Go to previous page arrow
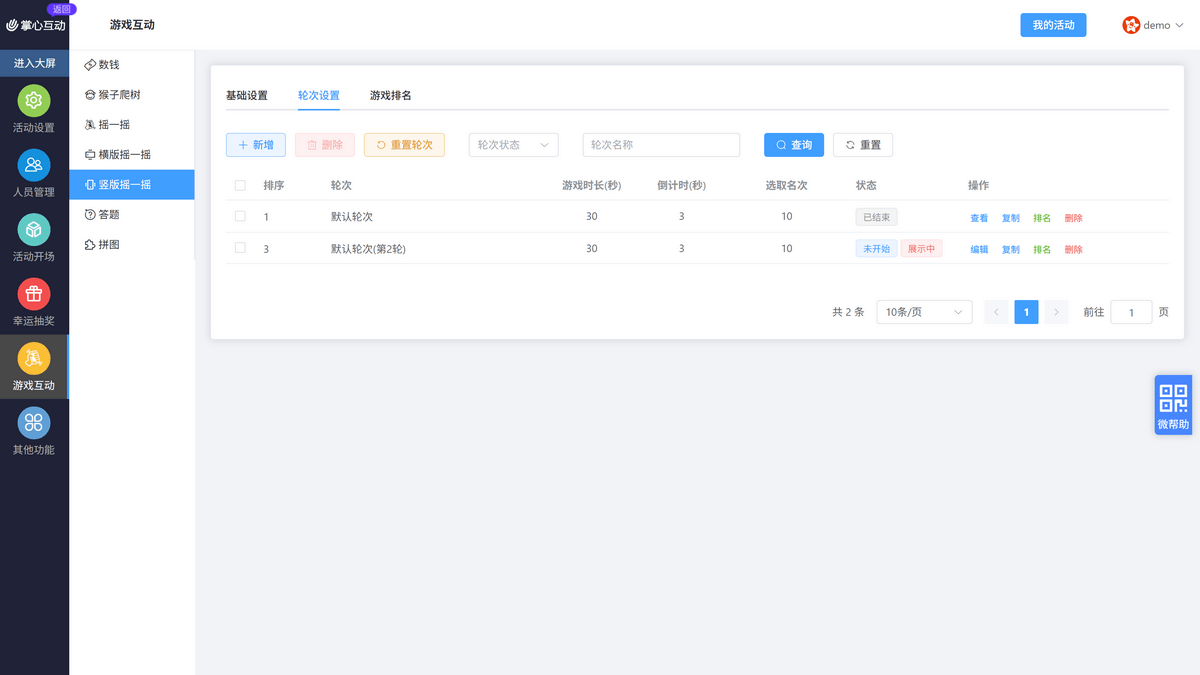This screenshot has height=675, width=1200. (x=996, y=312)
